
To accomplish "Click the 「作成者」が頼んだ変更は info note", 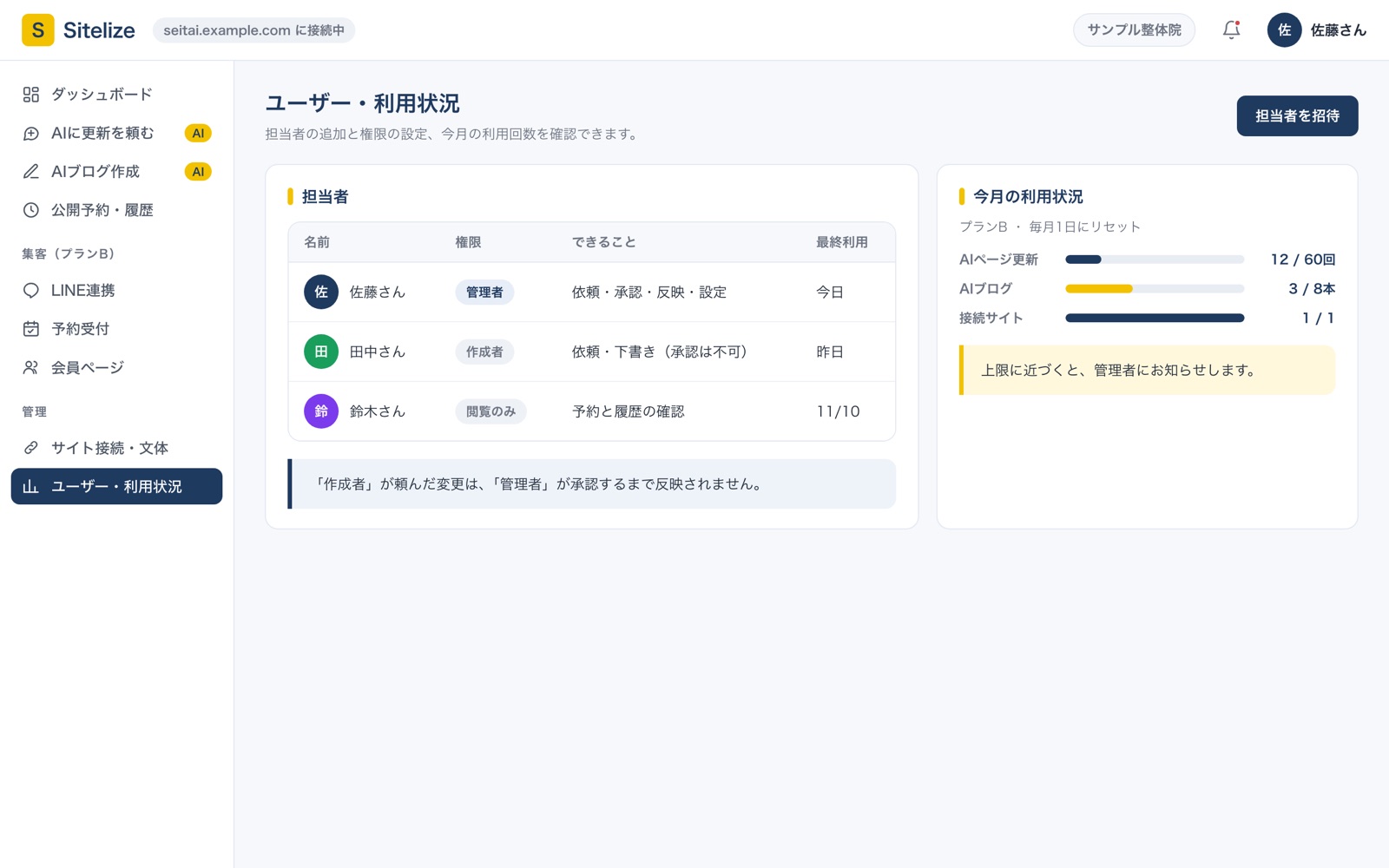I will pos(591,484).
